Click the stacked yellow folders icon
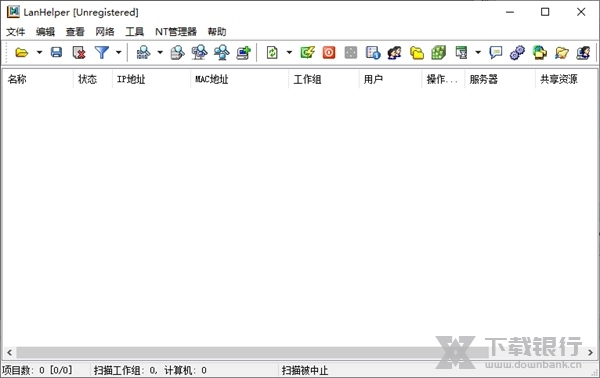The width and height of the screenshot is (600, 378). (x=417, y=52)
